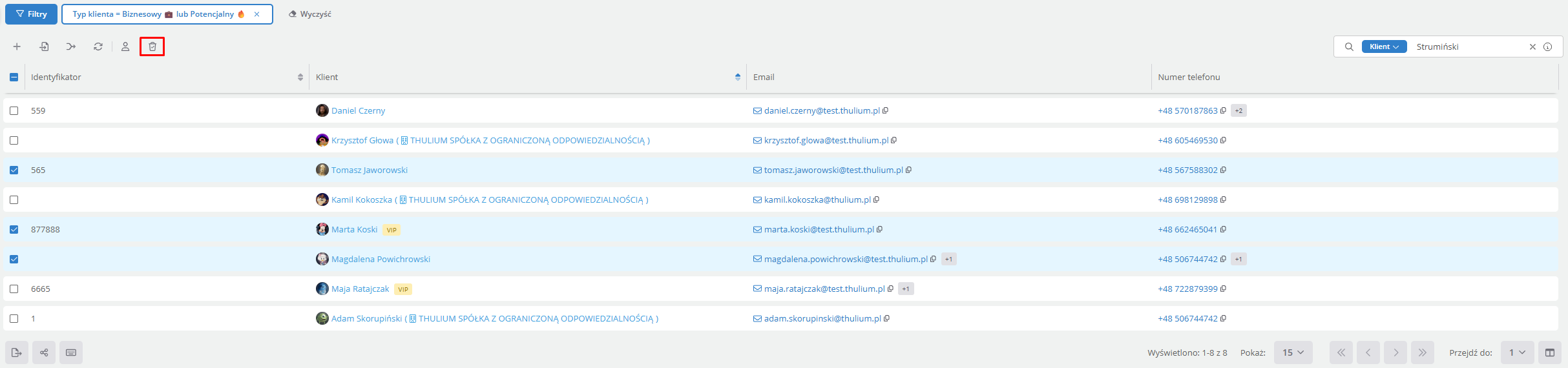Open the Klient search scope dropdown
This screenshot has width=1568, height=368.
coord(1384,46)
